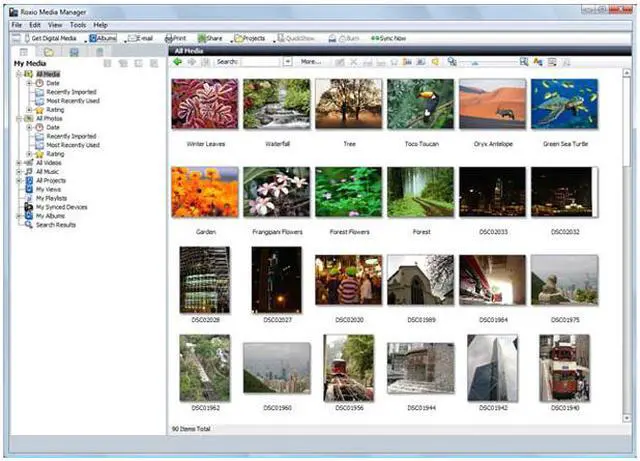Select the Toco Toucan thumbnail
The height and width of the screenshot is (461, 640).
(420, 104)
